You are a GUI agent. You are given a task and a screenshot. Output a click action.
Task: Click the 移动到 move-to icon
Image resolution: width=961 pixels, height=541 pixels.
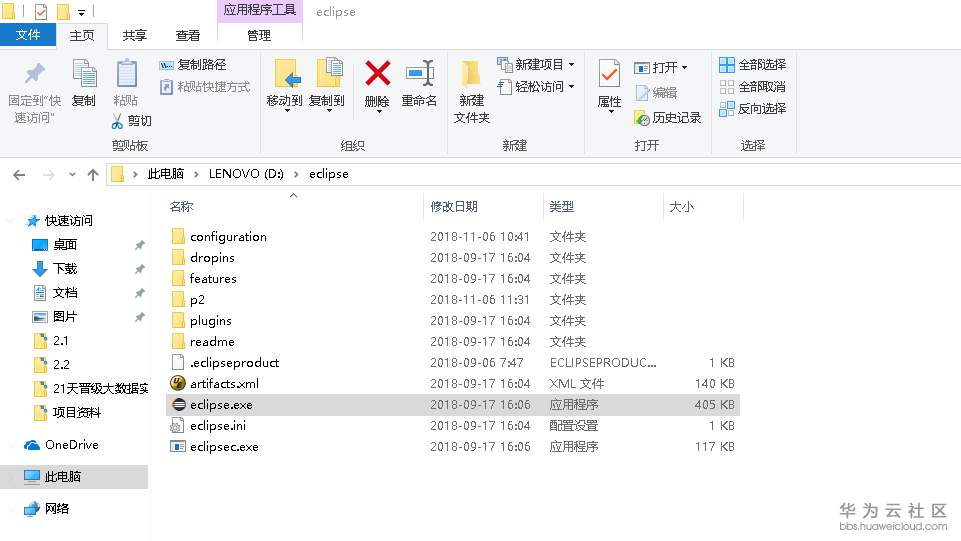[286, 74]
